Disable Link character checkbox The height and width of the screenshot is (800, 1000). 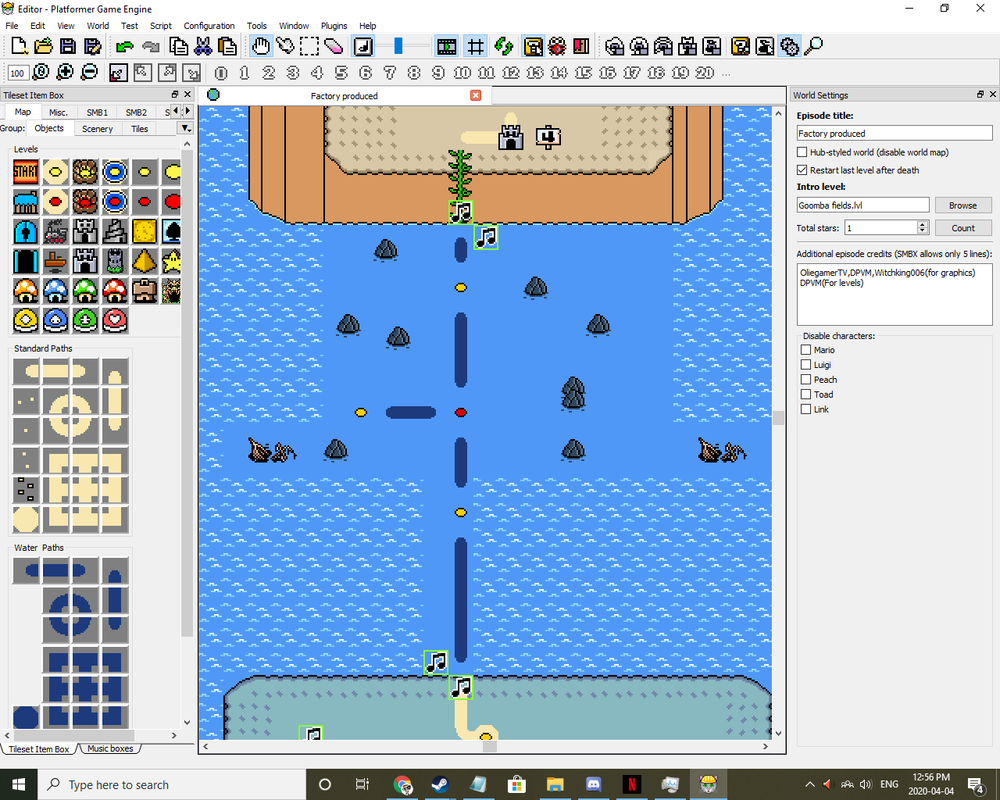pos(805,409)
